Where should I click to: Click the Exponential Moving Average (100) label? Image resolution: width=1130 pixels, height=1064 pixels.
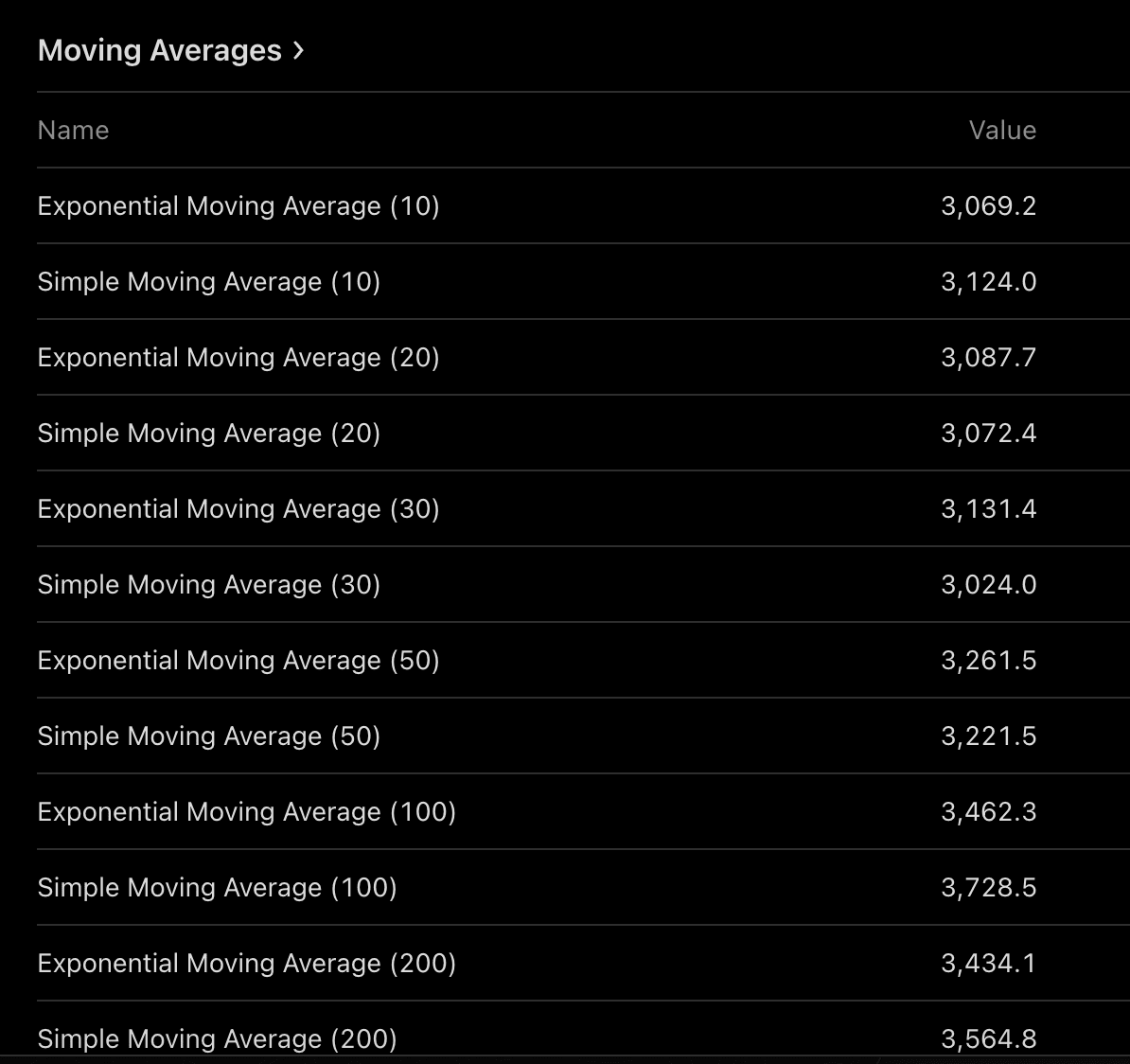(x=246, y=812)
